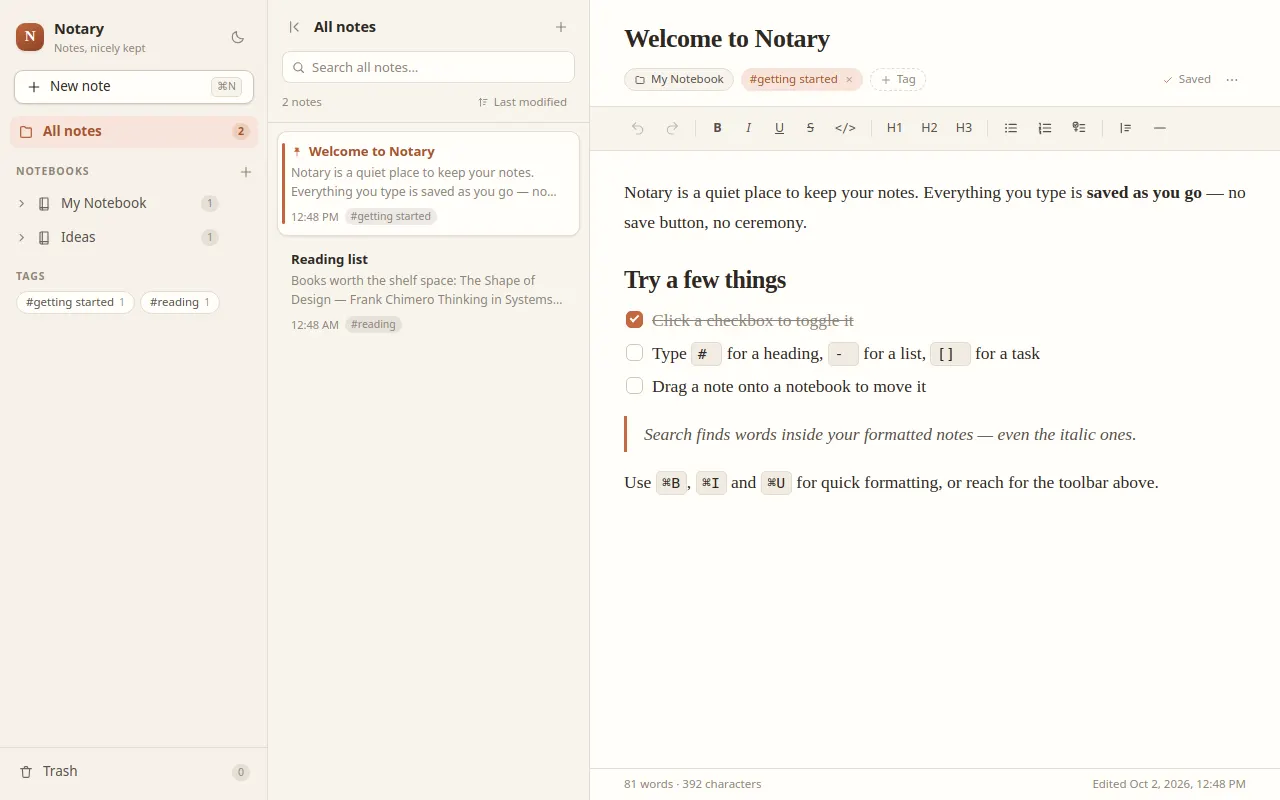
Task: Remove the #getting started tag from note
Action: 849,80
